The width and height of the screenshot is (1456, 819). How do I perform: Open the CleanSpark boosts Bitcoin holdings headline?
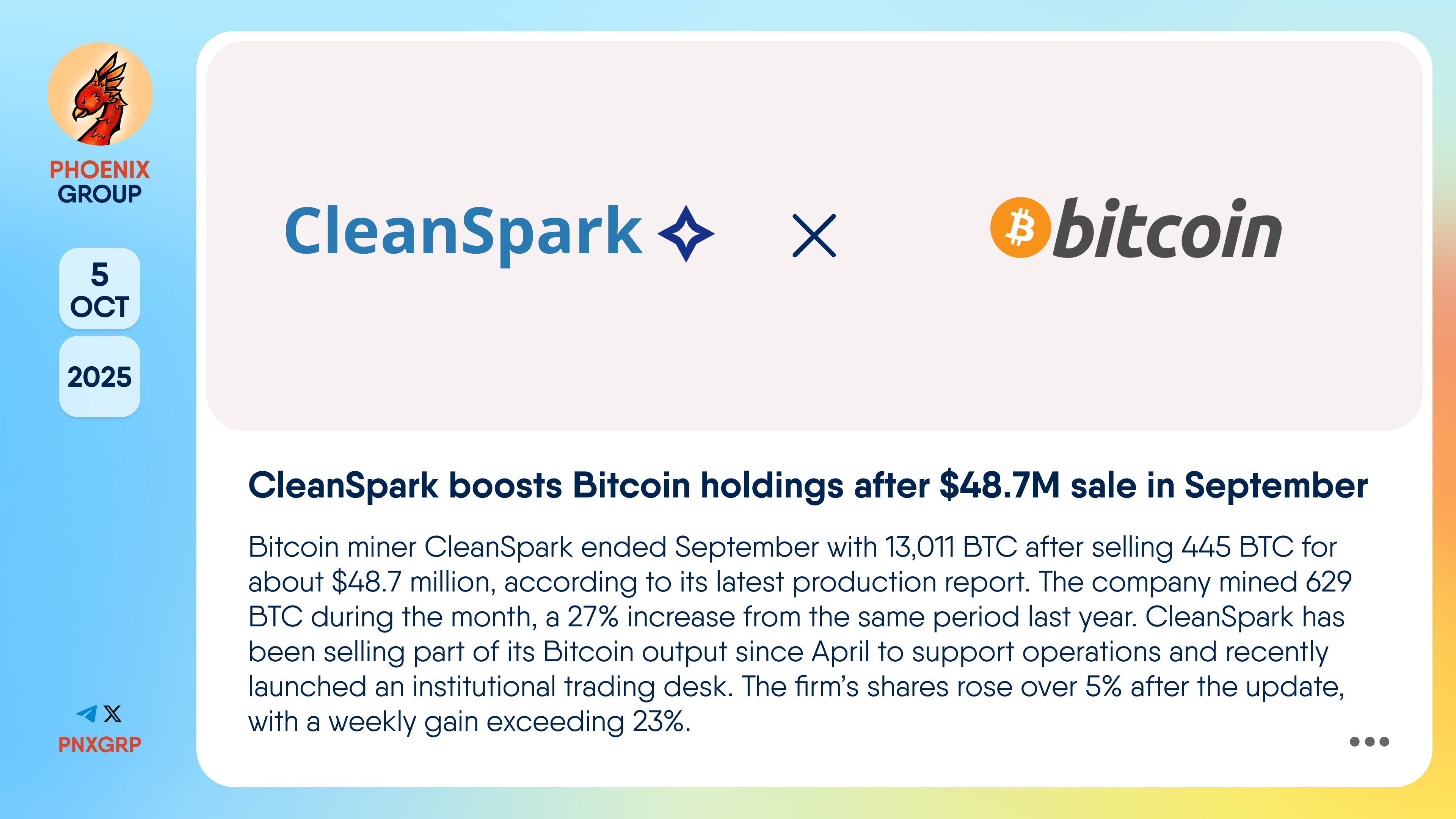(x=808, y=485)
